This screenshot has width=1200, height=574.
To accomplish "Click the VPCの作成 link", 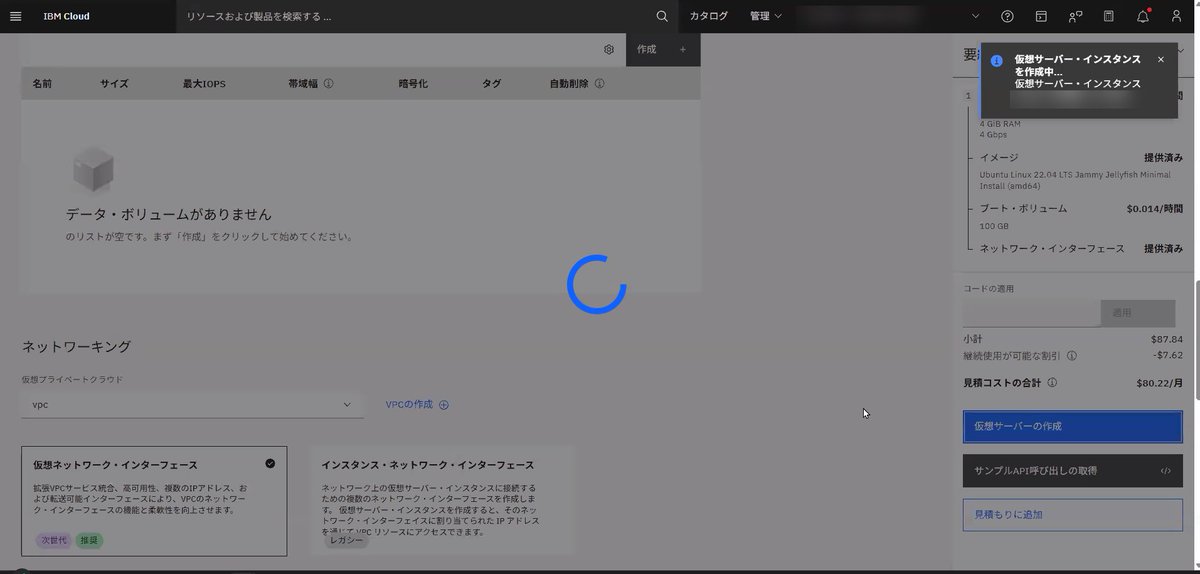I will 417,404.
